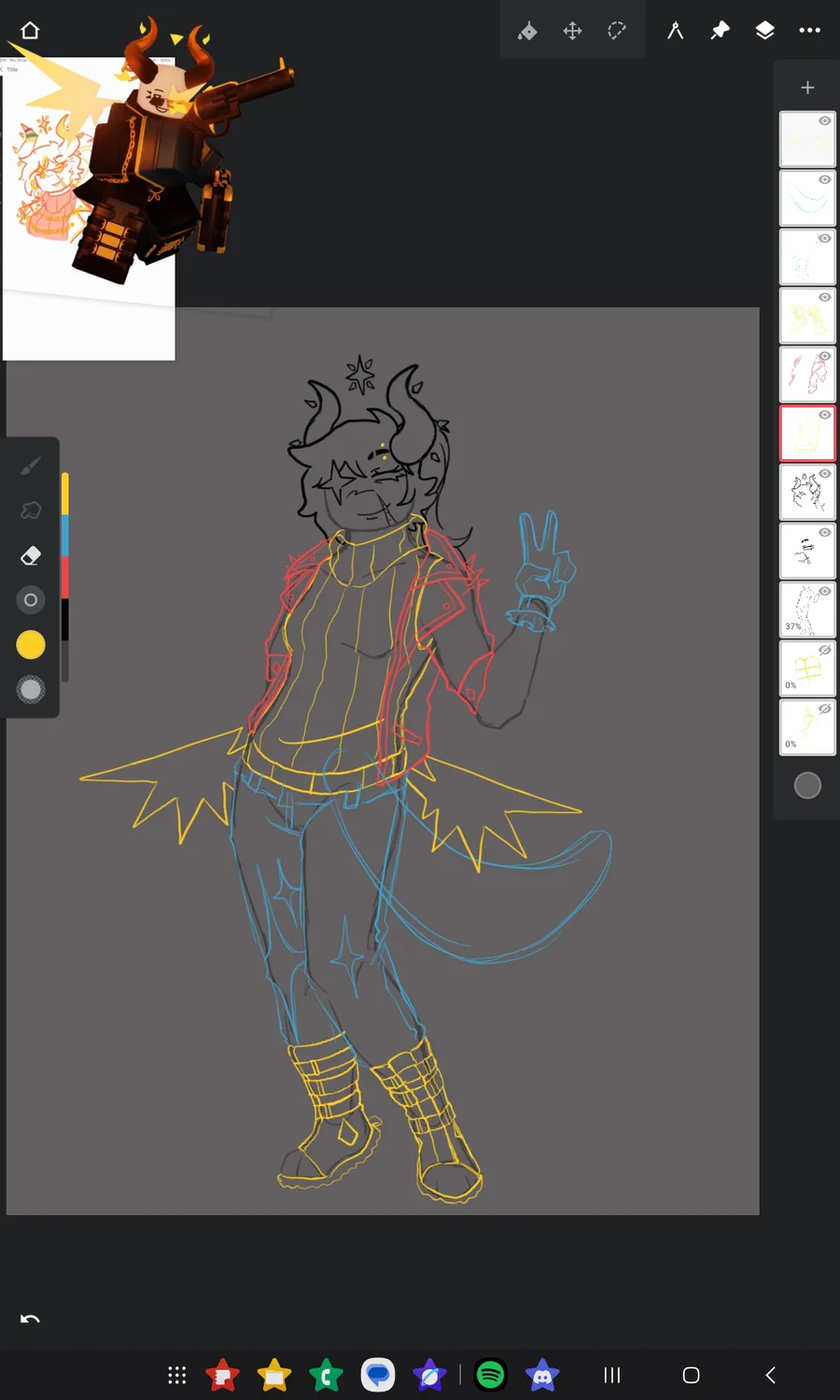Activate the dashed lasso selection tool

pyautogui.click(x=617, y=31)
